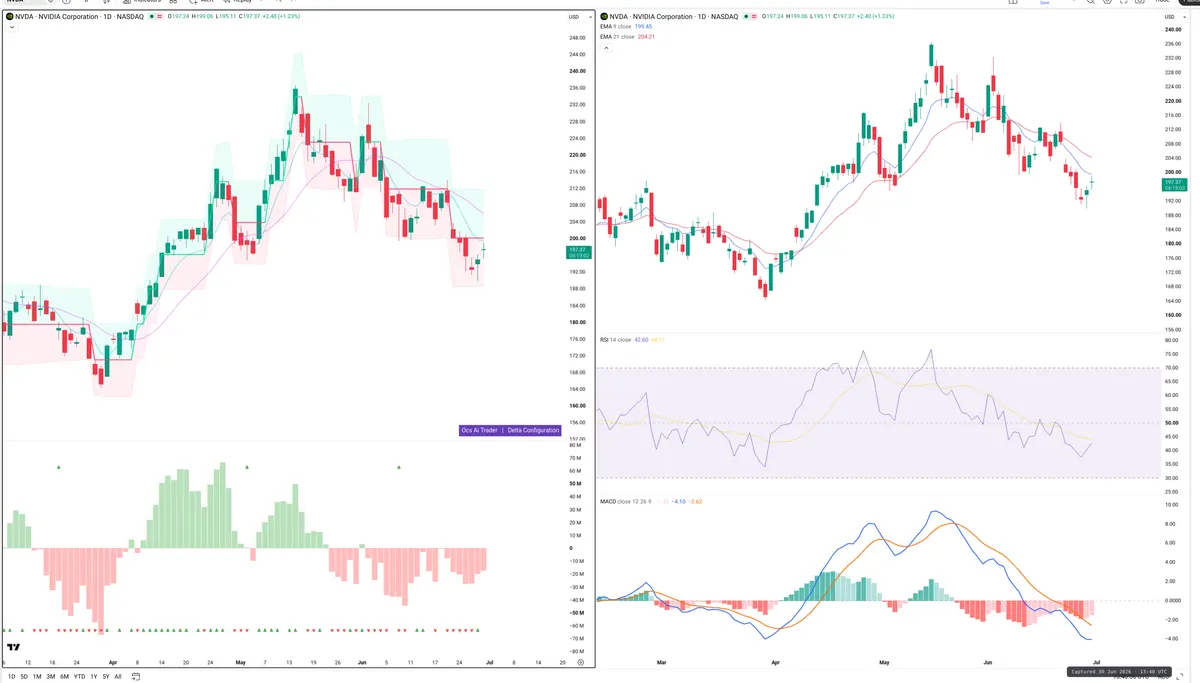Click 232.00 on right chart price axis
This screenshot has height=683, width=1200.
[1173, 58]
